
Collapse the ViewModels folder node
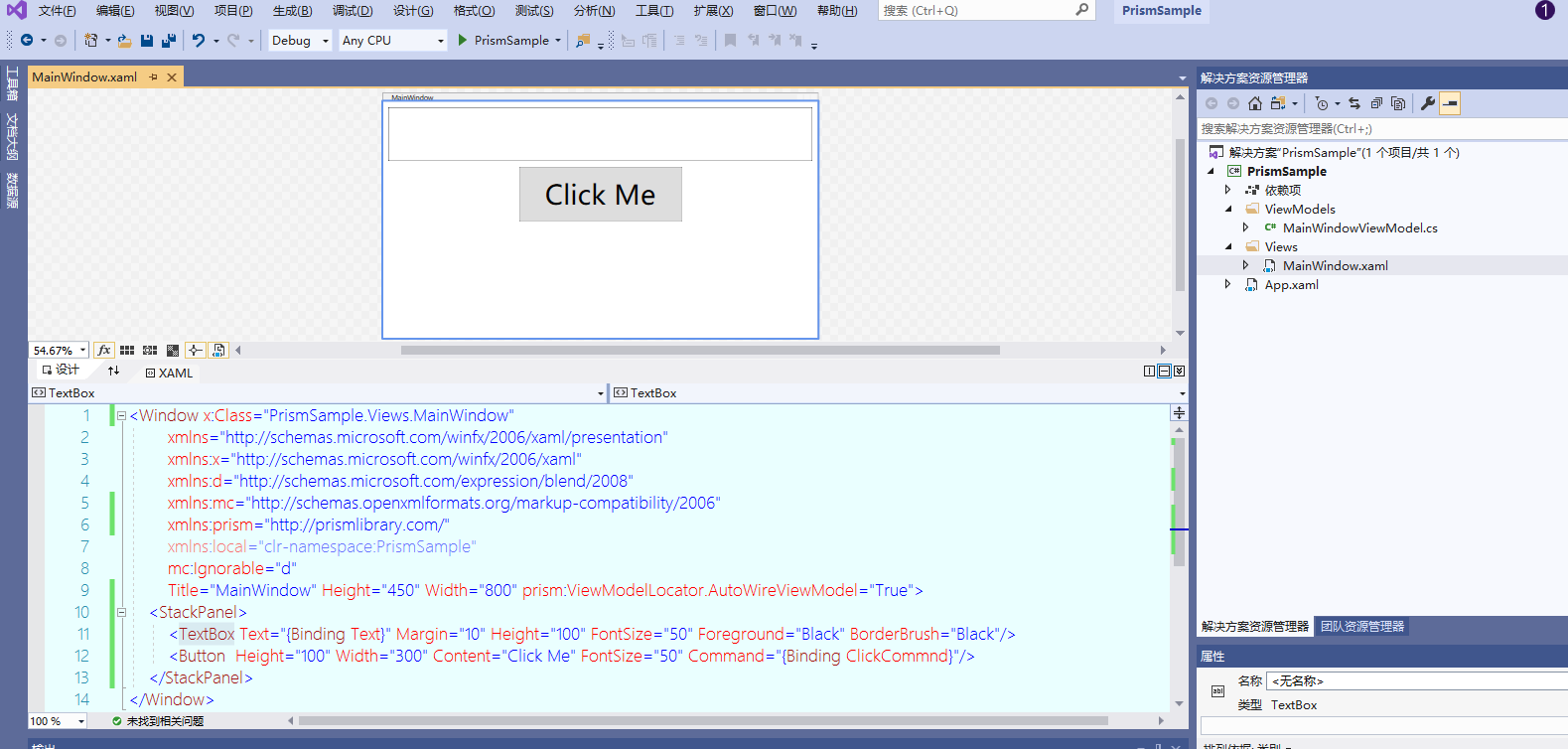tap(1228, 210)
